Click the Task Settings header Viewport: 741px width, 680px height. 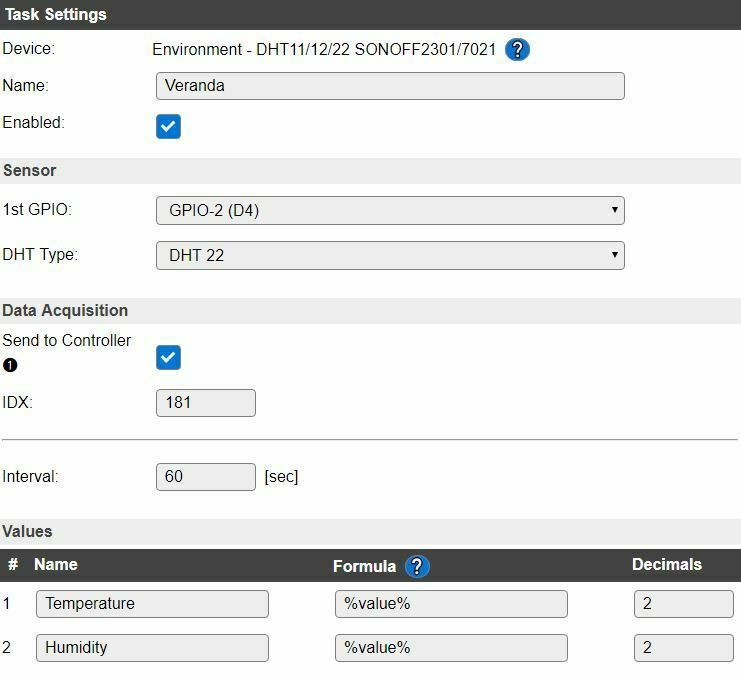(56, 15)
